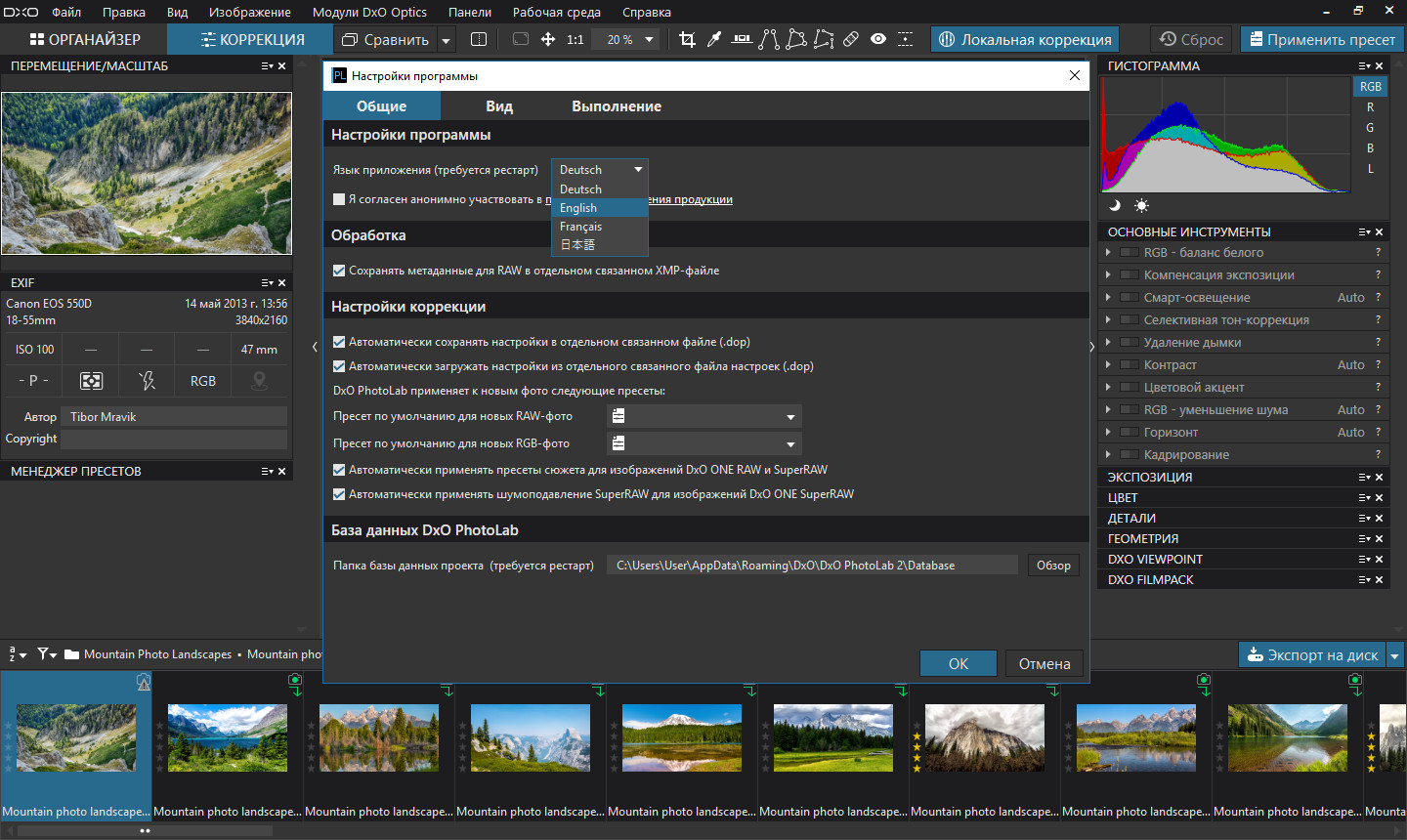Close the Histogram panel with its X icon

click(1380, 66)
